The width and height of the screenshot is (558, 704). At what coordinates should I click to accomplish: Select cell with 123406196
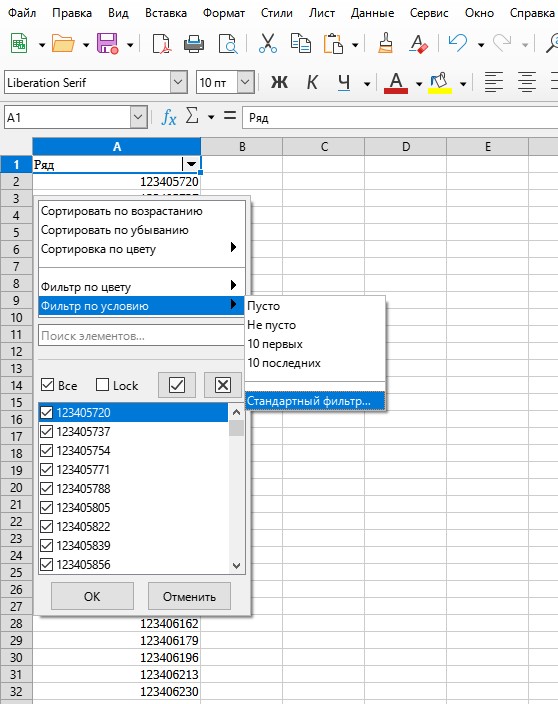(x=116, y=657)
